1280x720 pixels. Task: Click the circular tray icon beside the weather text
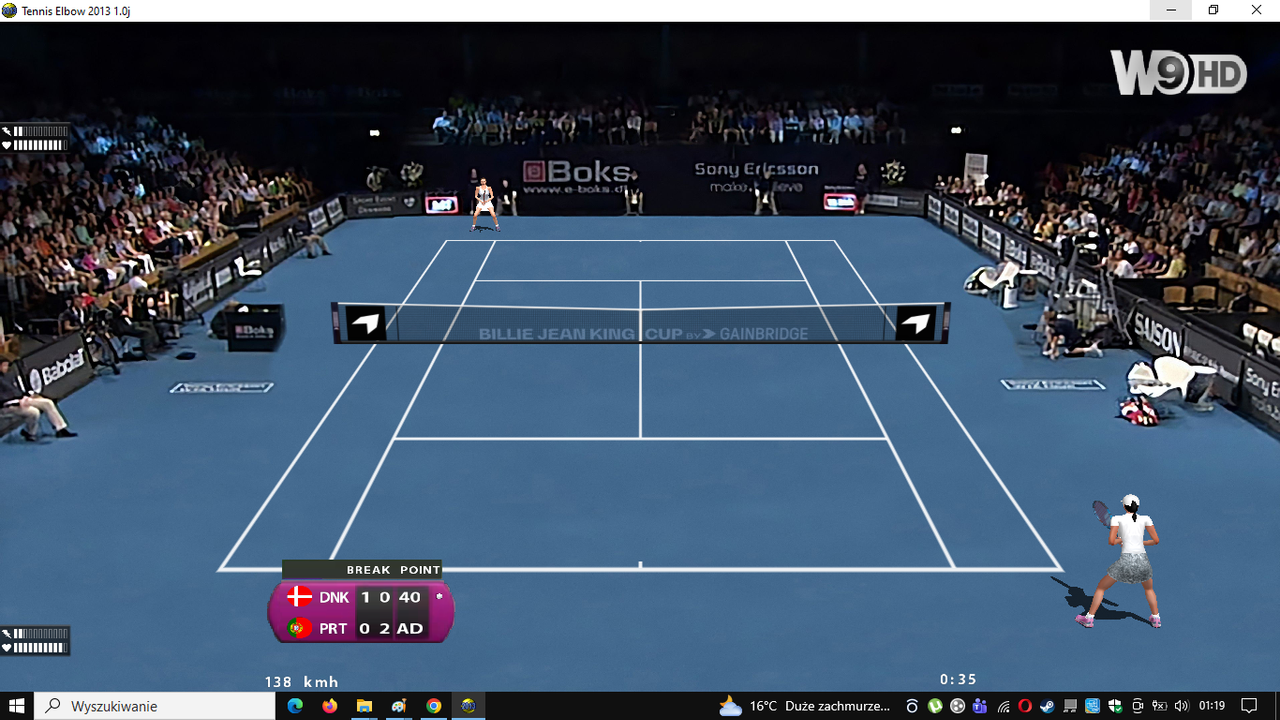point(912,706)
